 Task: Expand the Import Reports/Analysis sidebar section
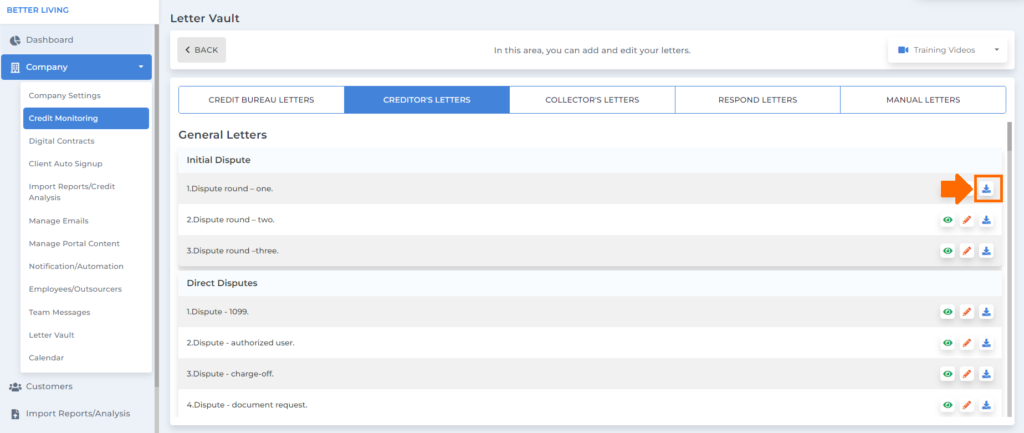click(78, 413)
